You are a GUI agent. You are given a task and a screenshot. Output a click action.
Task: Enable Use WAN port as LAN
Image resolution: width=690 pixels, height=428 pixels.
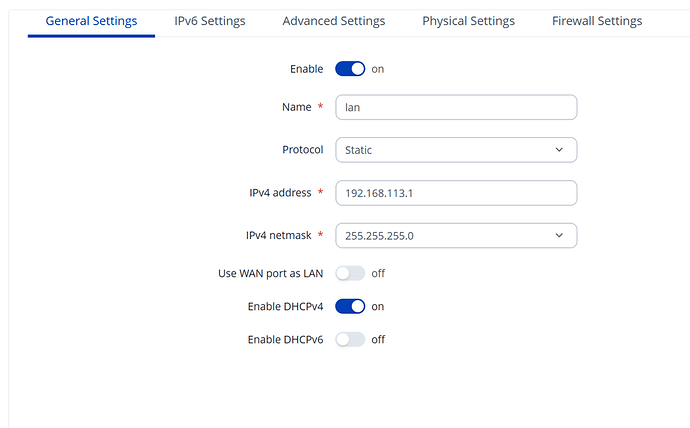(350, 273)
